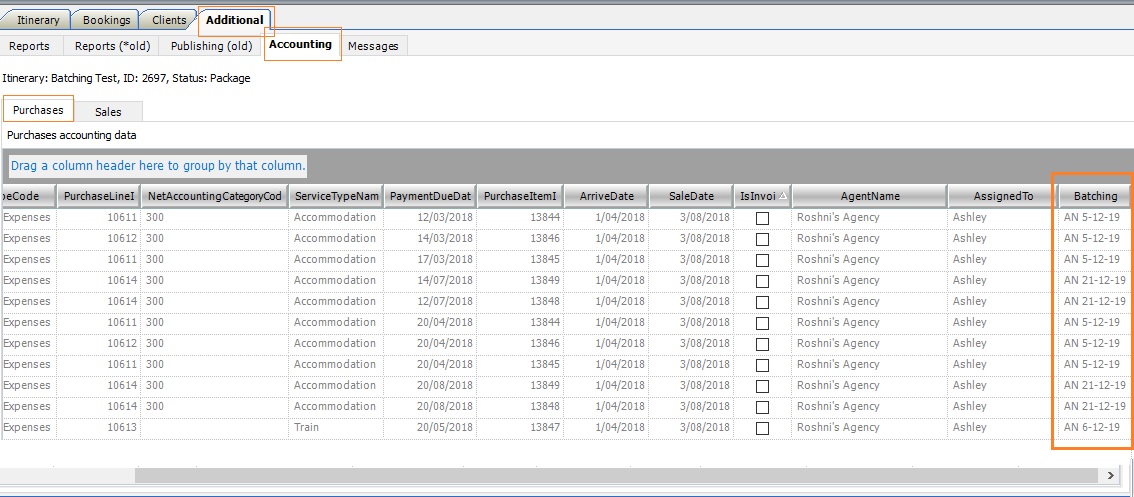Click the group-by column header drop area
This screenshot has width=1134, height=497.
158,166
